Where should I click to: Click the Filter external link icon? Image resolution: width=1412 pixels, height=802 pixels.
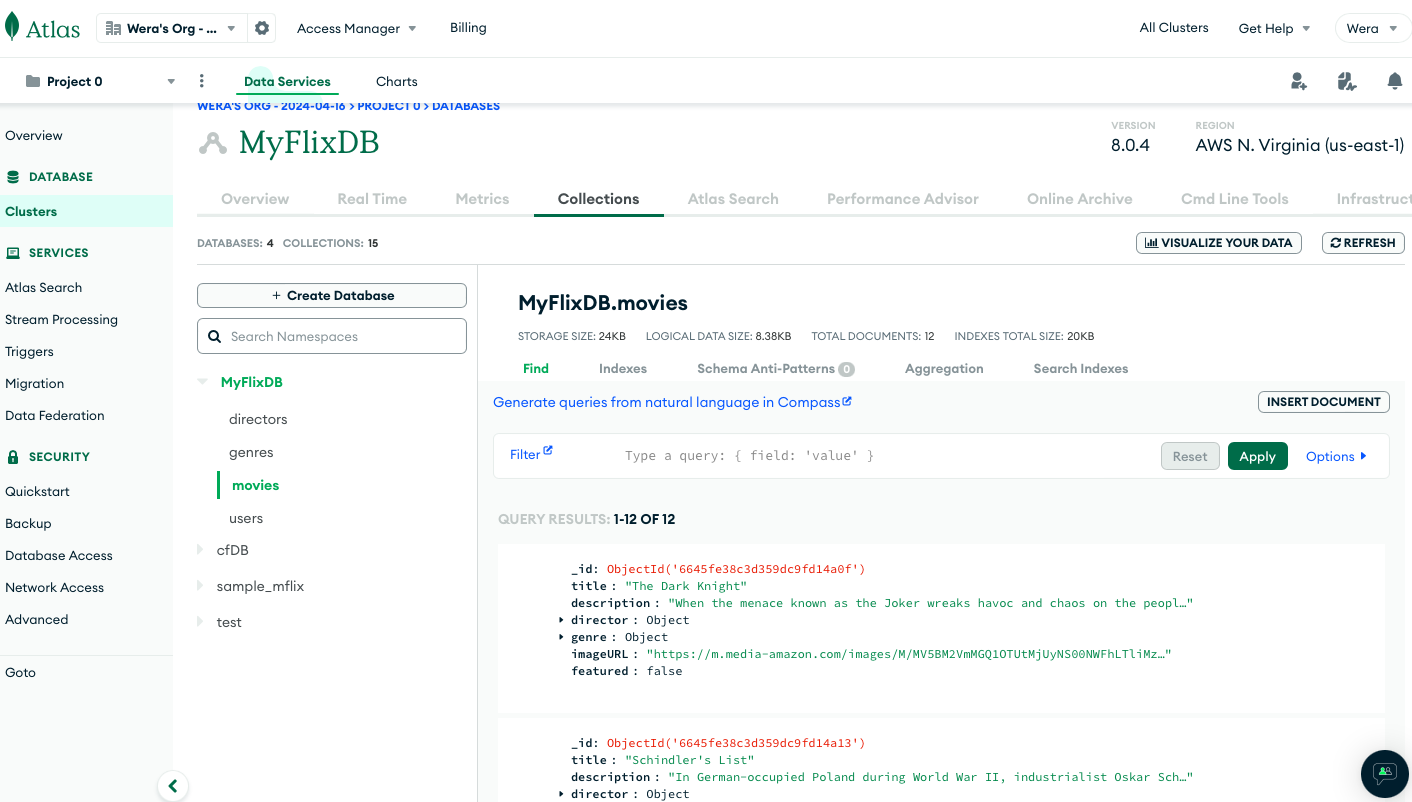[548, 451]
